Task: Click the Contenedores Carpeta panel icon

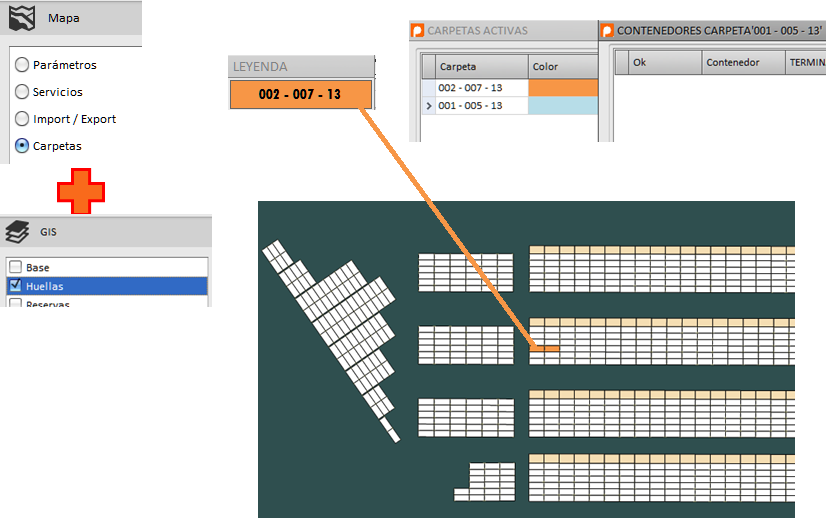Action: tap(606, 31)
